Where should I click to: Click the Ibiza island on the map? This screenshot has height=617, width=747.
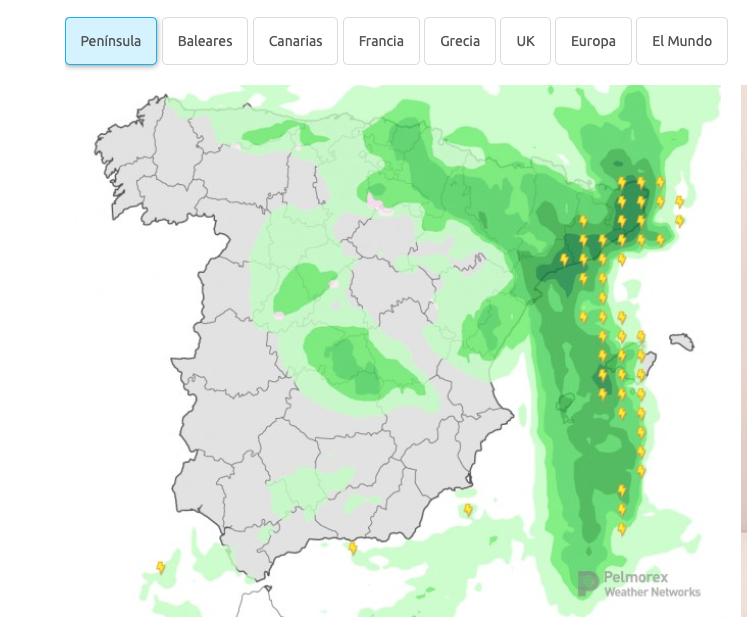[565, 403]
